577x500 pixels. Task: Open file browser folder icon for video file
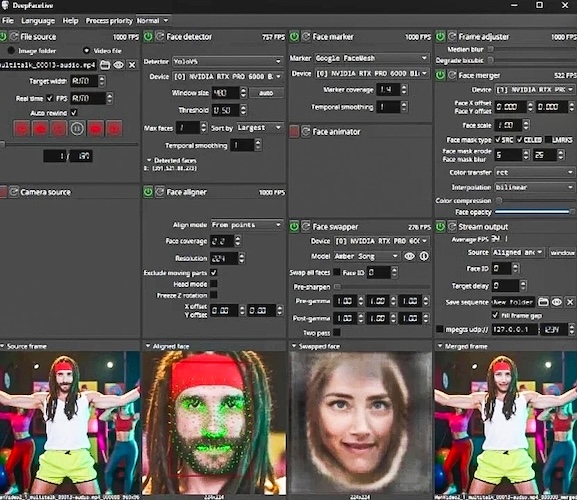105,65
